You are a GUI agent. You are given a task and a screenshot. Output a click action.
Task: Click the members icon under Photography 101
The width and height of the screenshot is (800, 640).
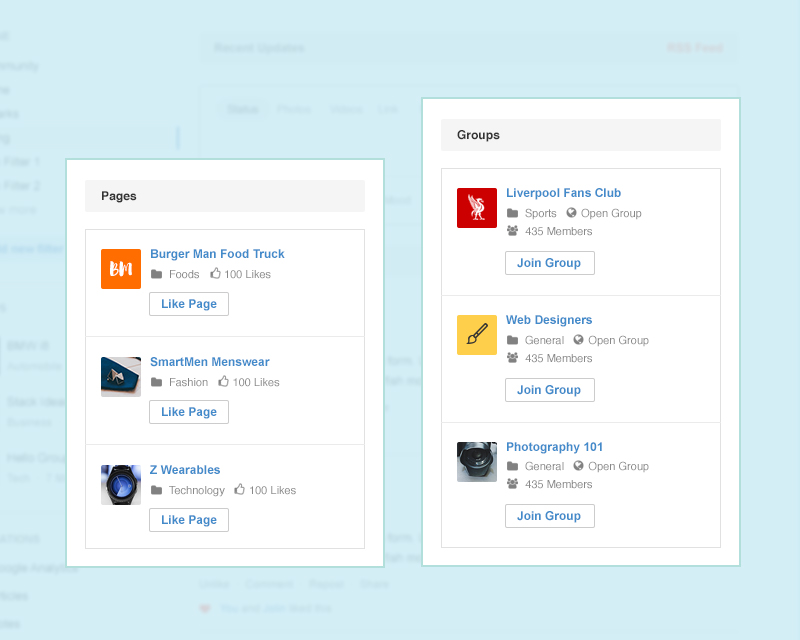point(513,484)
